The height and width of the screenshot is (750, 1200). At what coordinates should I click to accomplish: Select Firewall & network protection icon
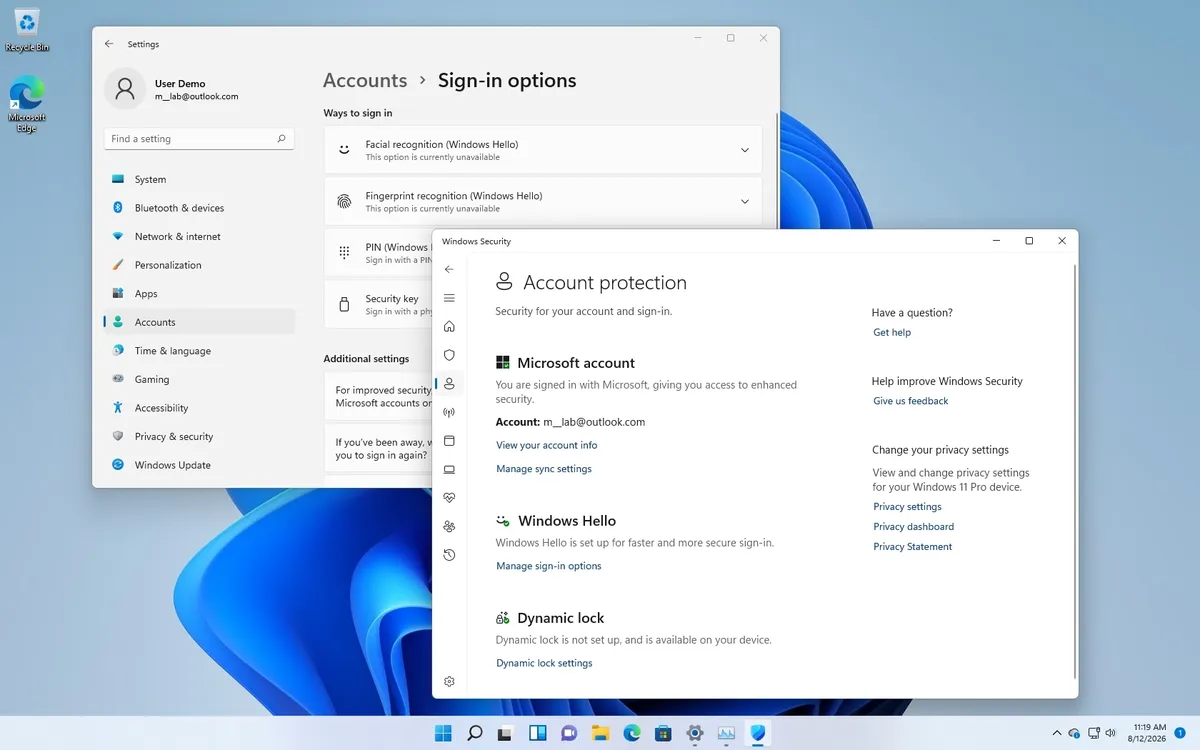click(x=449, y=412)
